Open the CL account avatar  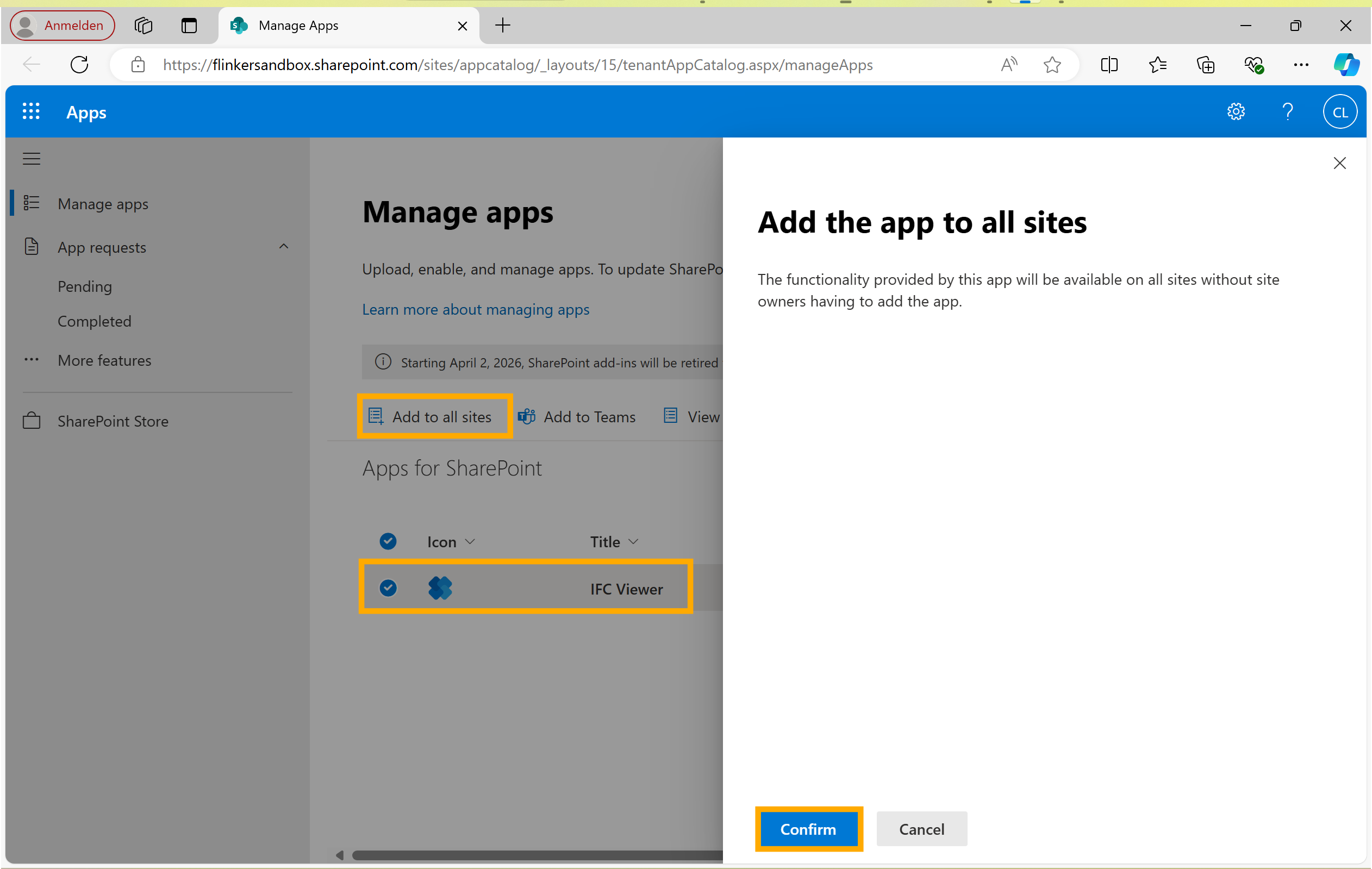(x=1339, y=111)
